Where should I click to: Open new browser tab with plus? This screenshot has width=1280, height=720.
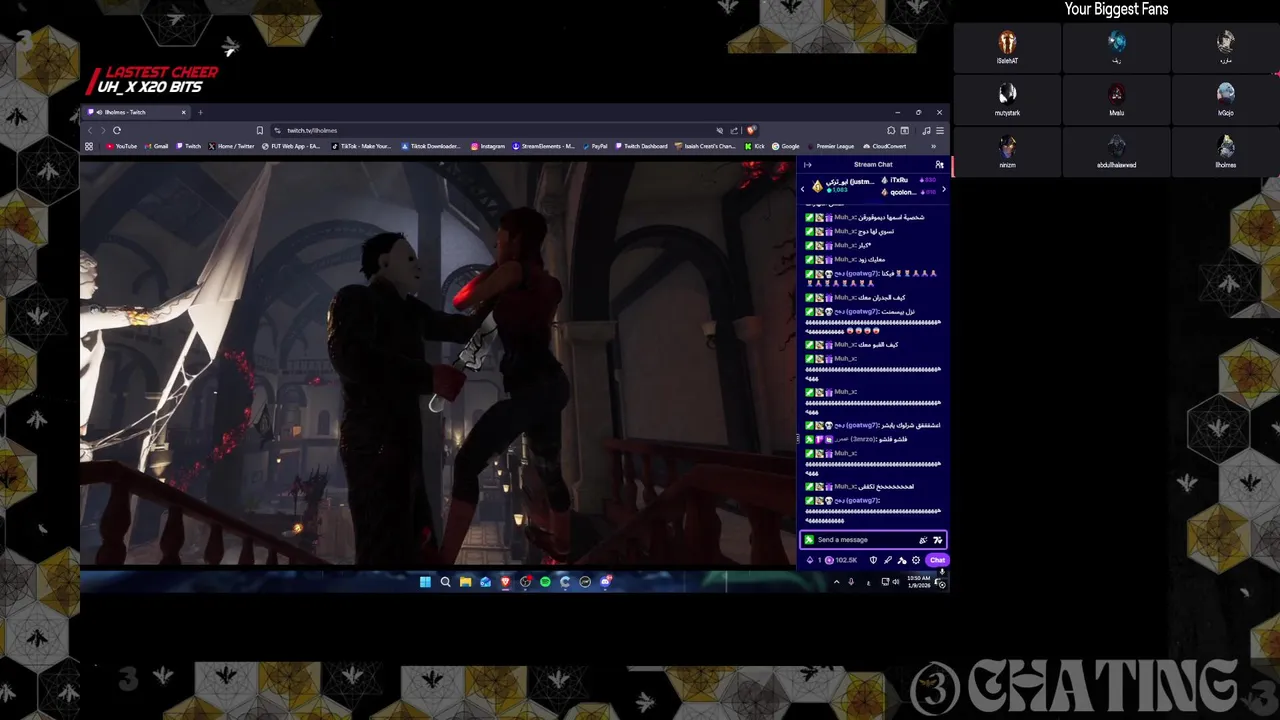click(200, 112)
